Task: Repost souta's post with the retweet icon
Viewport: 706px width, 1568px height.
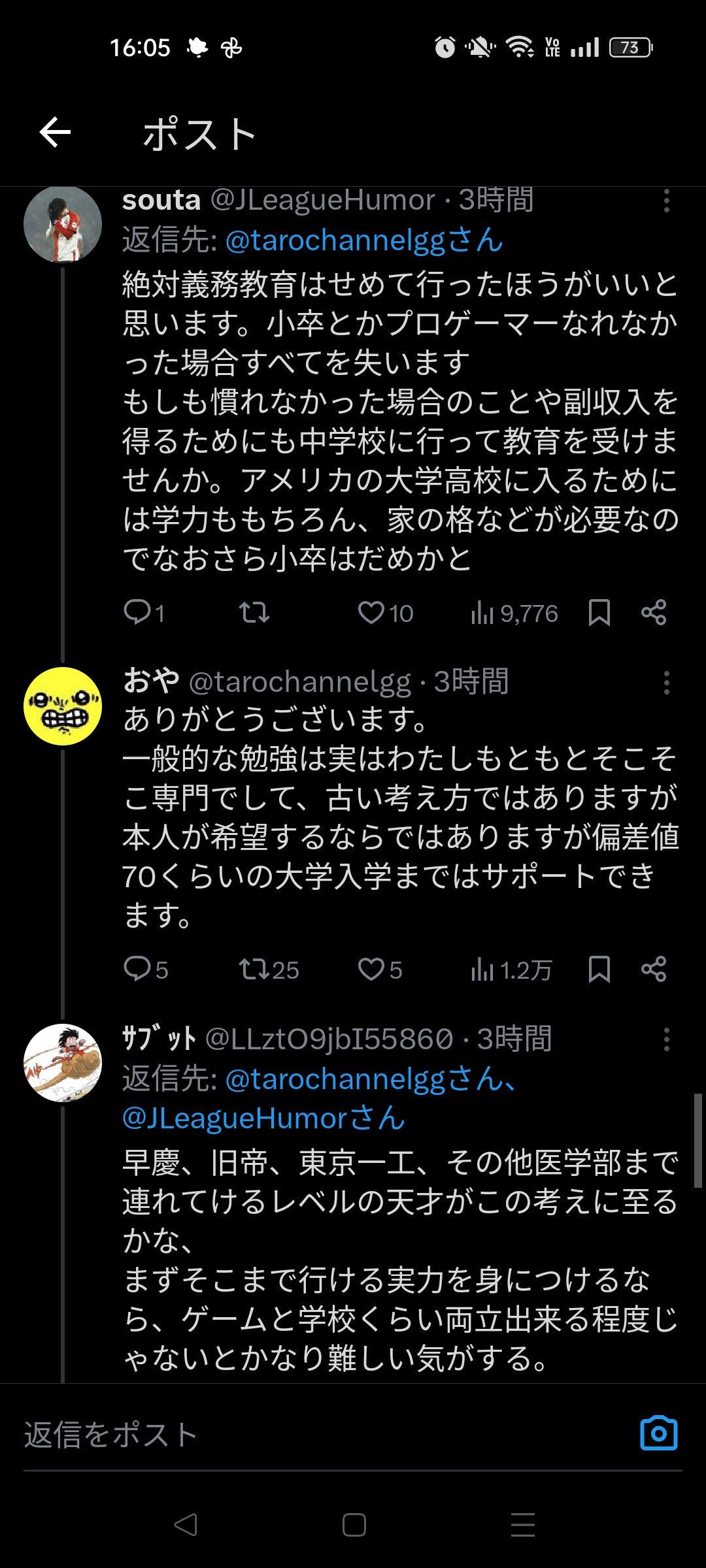Action: click(254, 613)
